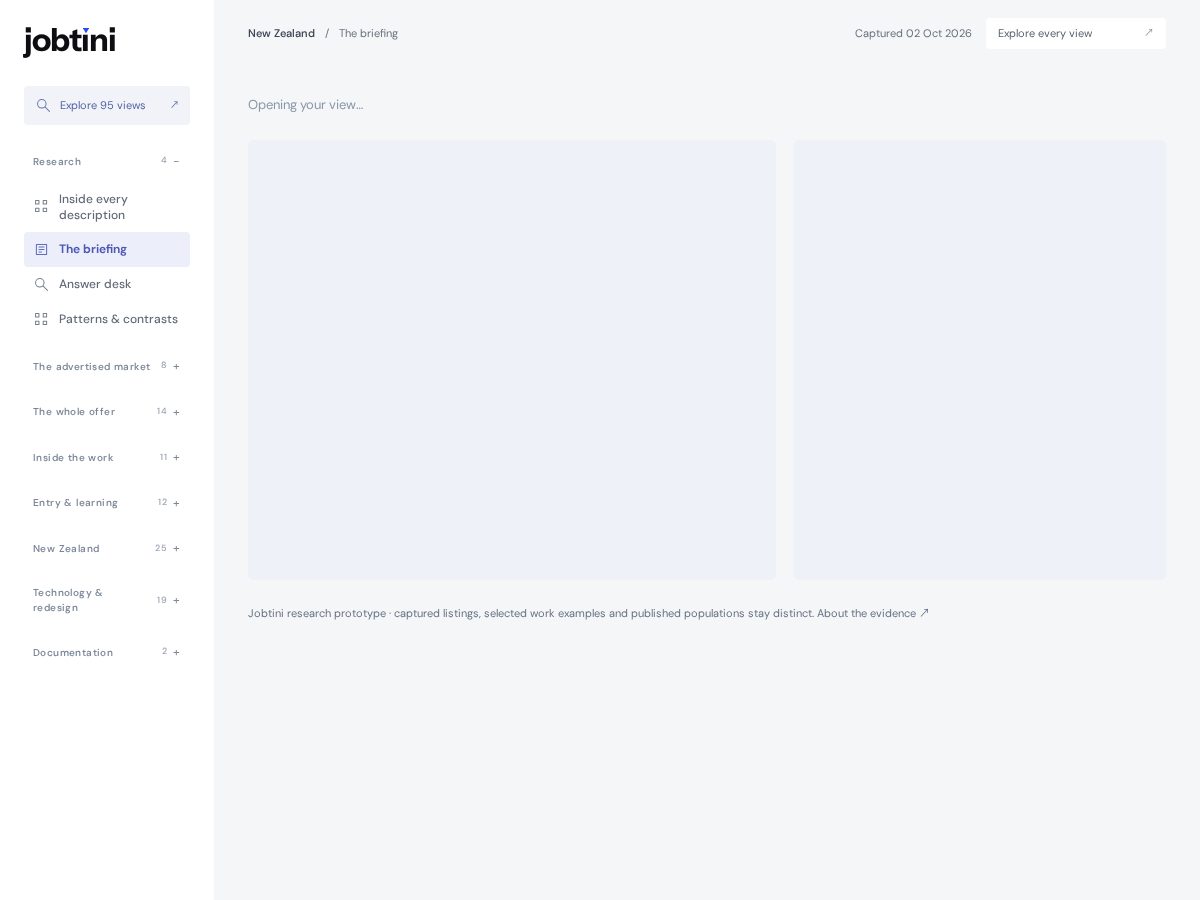This screenshot has width=1200, height=900.
Task: Open the Answer desk view
Action: (107, 284)
